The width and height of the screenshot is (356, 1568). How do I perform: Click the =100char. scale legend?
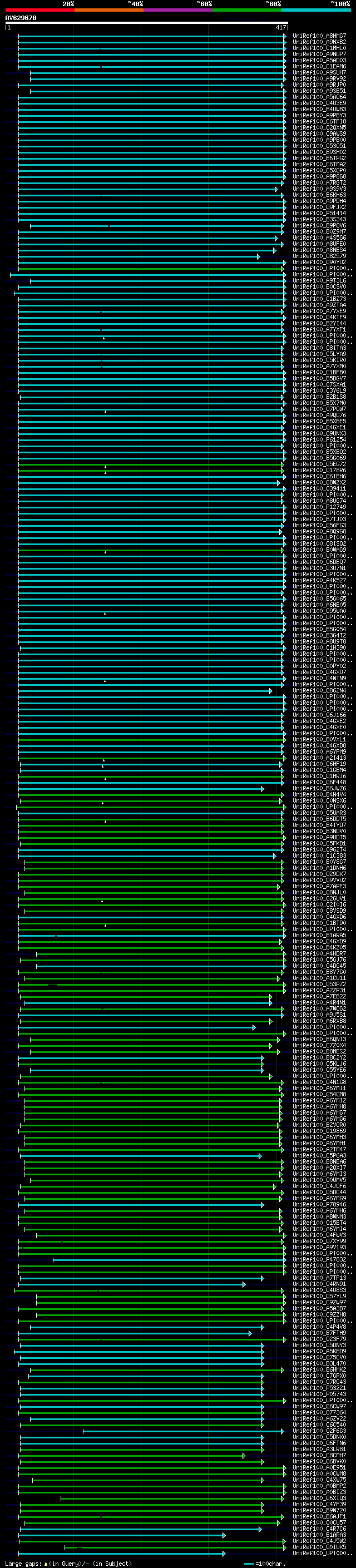[265, 1563]
